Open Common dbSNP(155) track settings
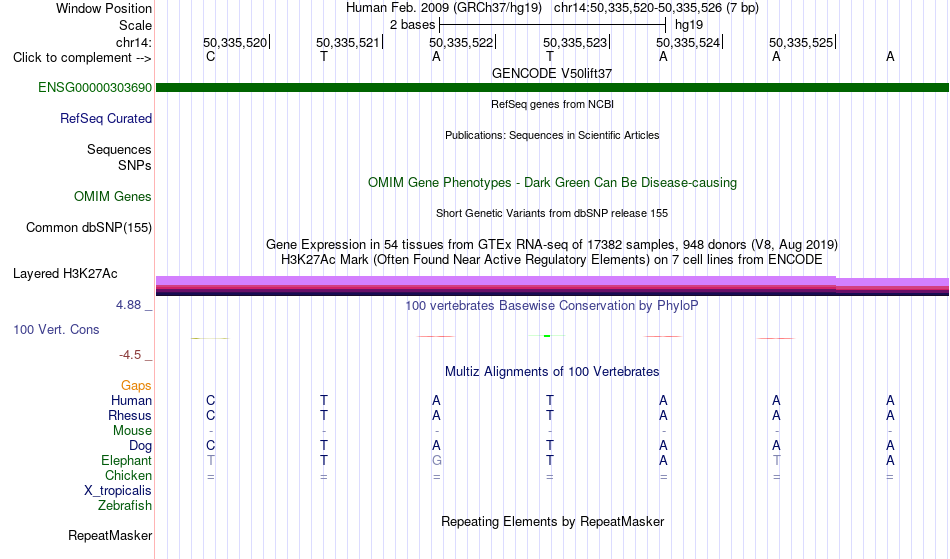Viewport: 950px width, 559px height. [x=88, y=228]
